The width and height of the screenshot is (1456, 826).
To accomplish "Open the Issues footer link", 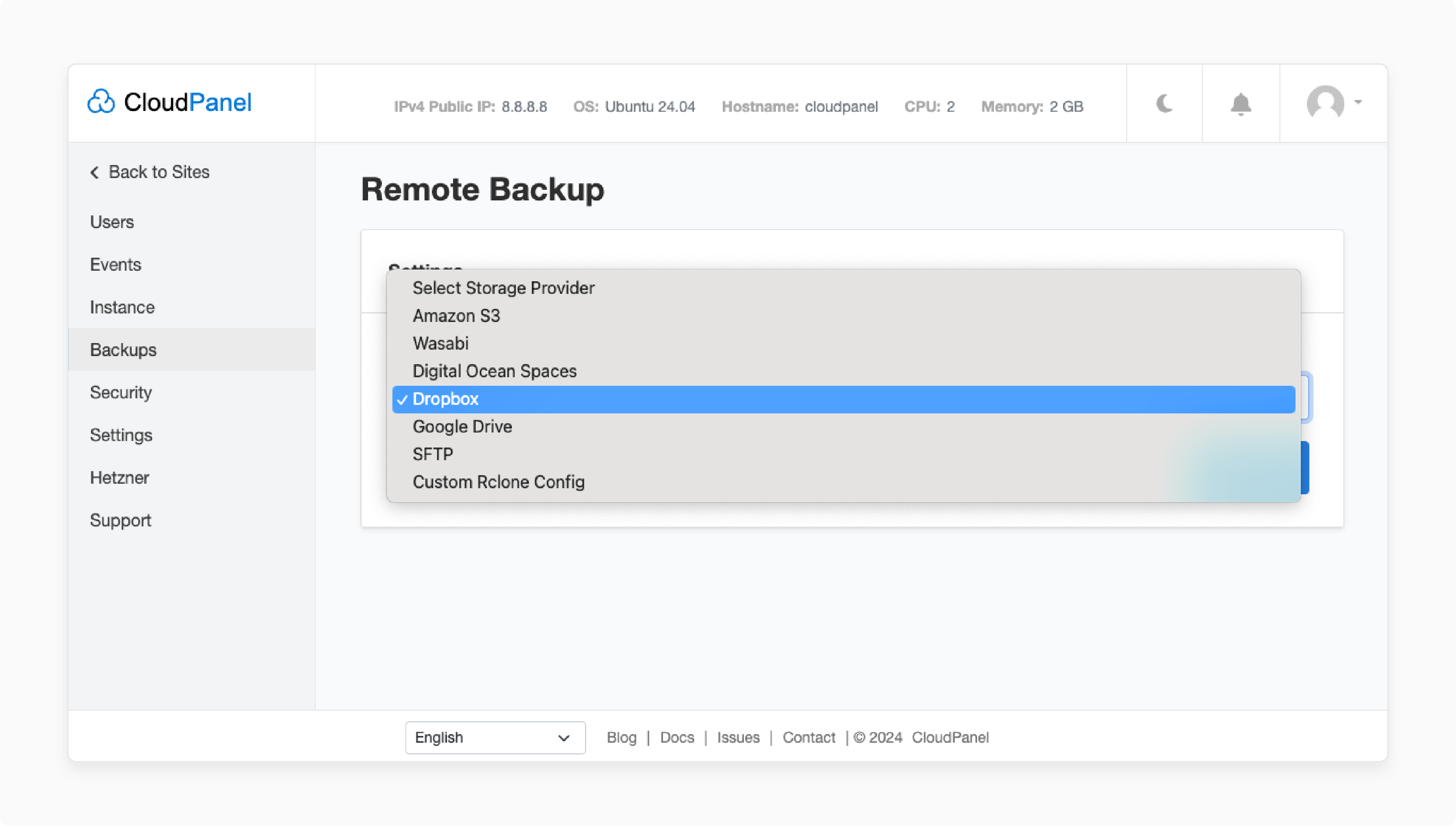I will pyautogui.click(x=738, y=737).
